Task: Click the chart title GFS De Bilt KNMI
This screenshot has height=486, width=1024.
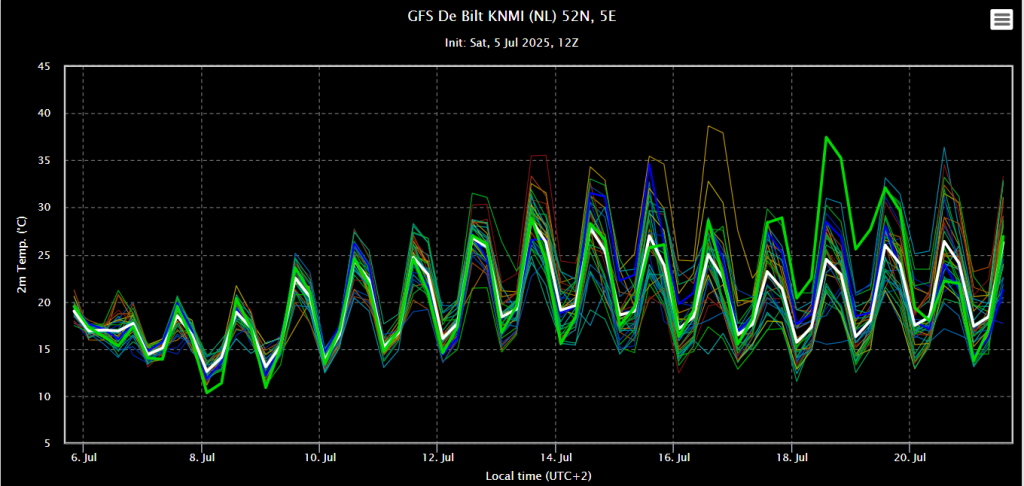Action: (511, 17)
